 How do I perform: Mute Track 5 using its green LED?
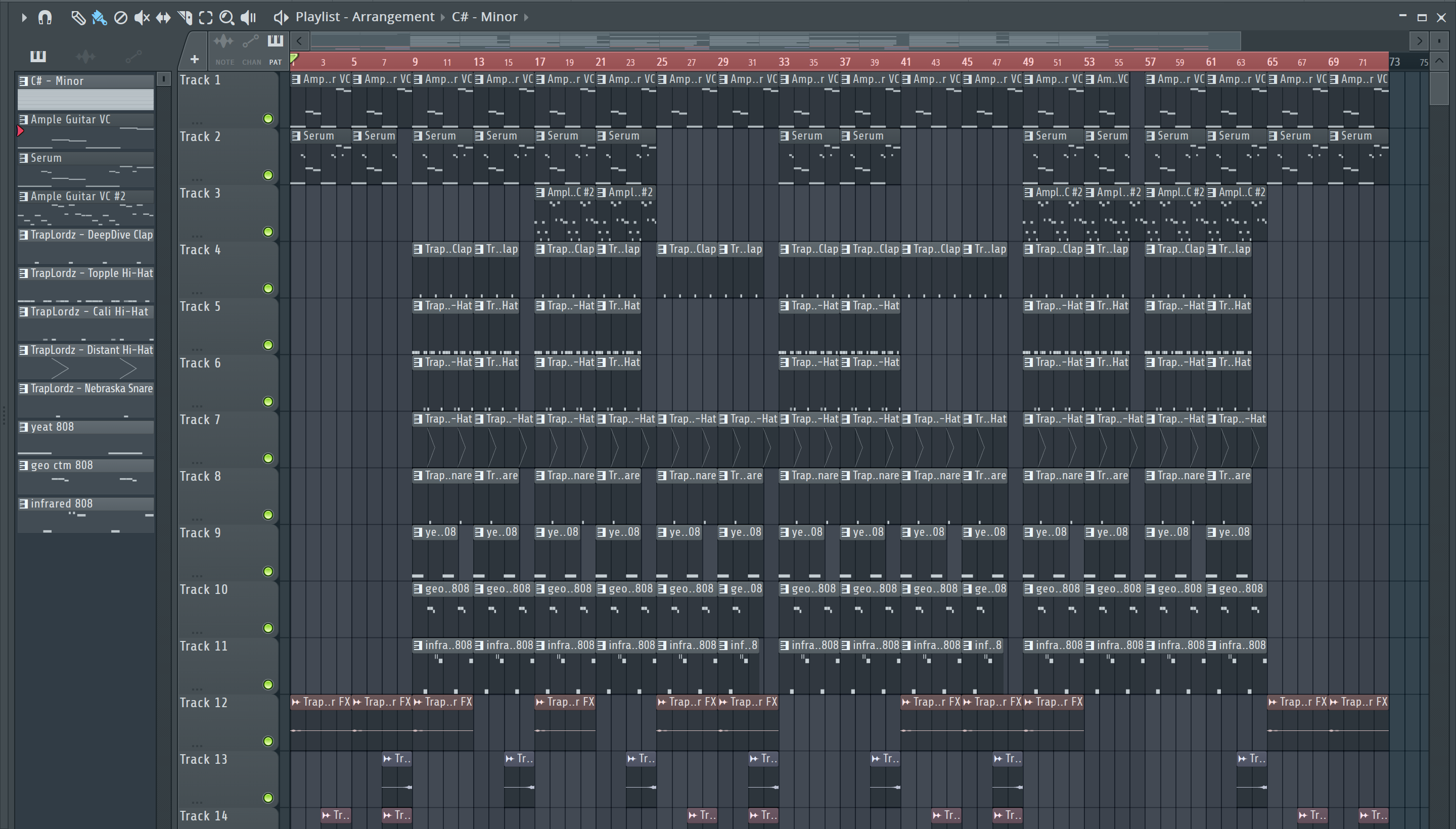(x=267, y=345)
